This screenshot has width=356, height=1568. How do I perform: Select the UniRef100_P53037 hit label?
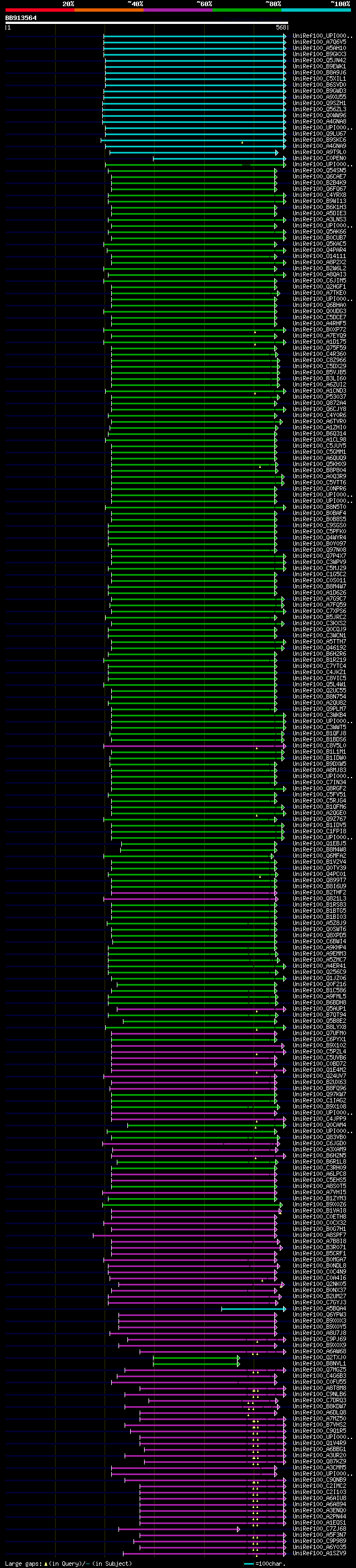[319, 397]
